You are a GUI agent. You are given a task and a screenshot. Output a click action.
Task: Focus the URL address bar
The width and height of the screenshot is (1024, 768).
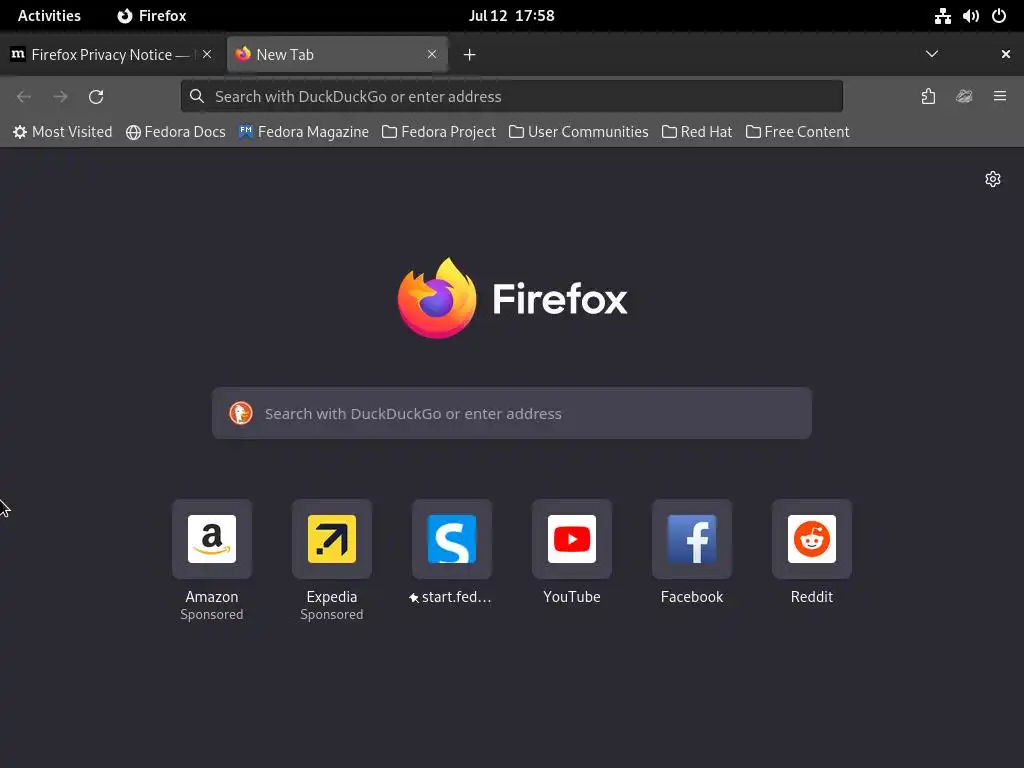click(511, 97)
